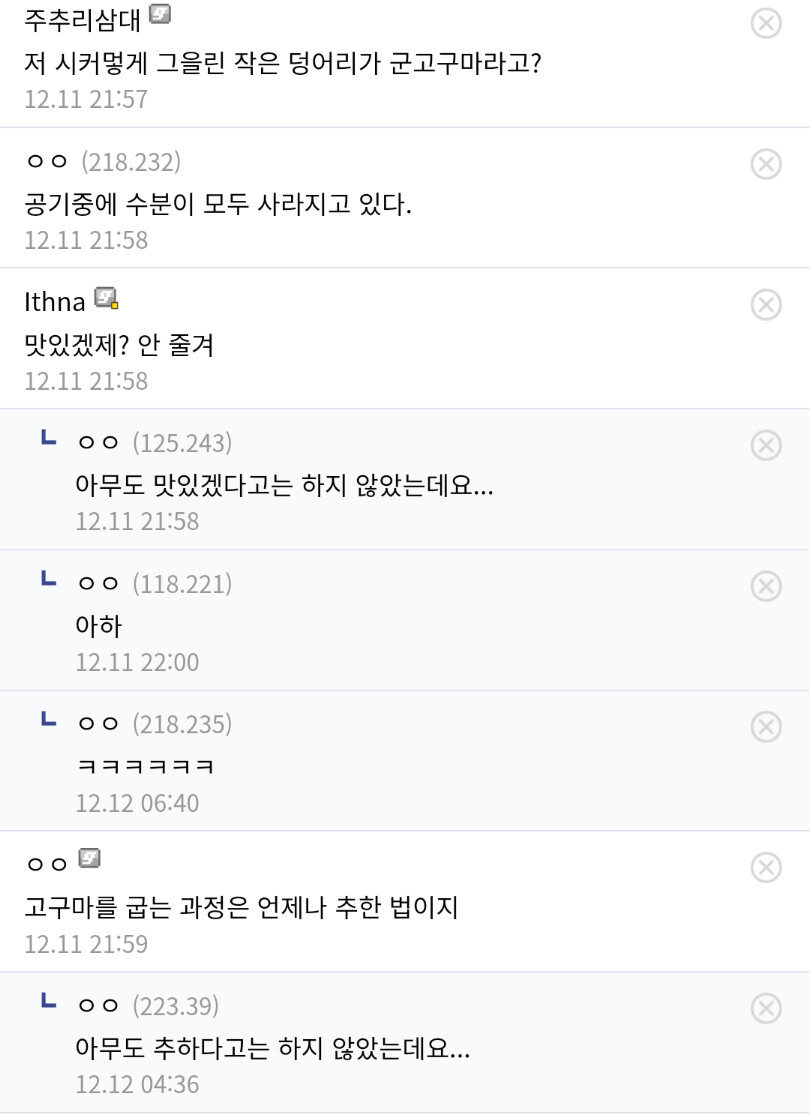The image size is (810, 1117).
Task: Click the gallog badge next to 주추리삼대
Action: [160, 15]
